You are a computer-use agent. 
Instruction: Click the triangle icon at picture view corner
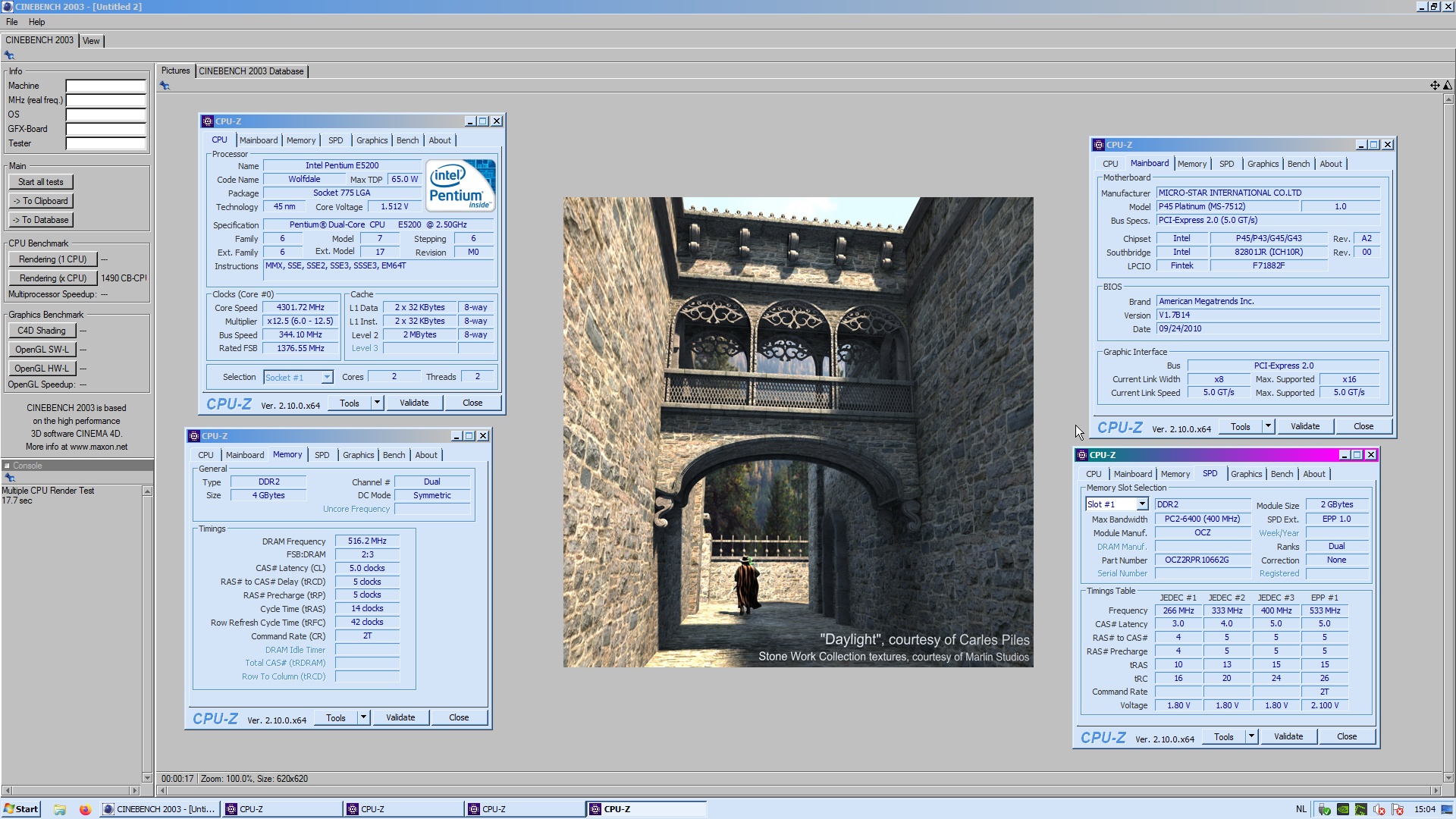click(1448, 86)
